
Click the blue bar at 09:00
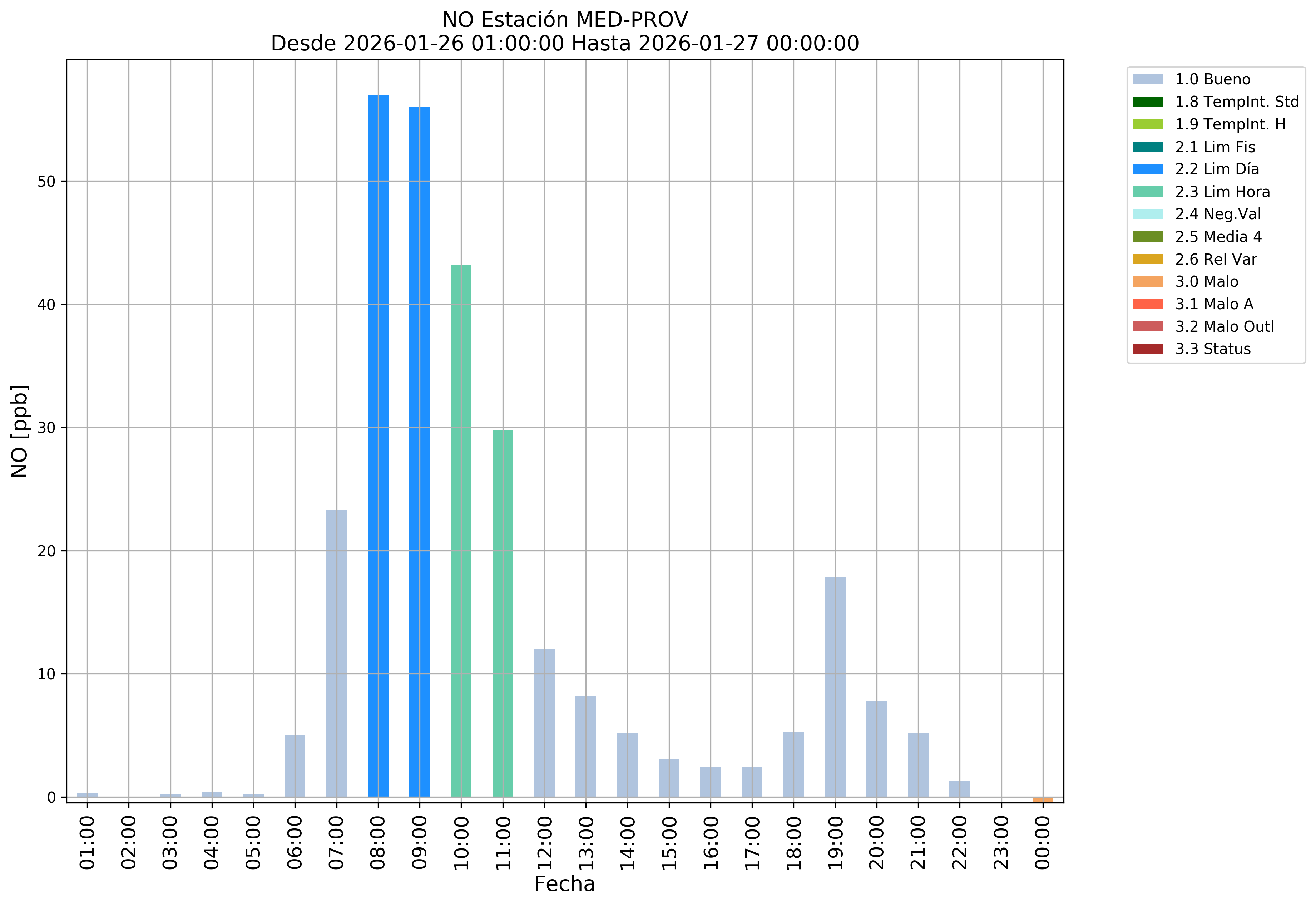pos(419,451)
